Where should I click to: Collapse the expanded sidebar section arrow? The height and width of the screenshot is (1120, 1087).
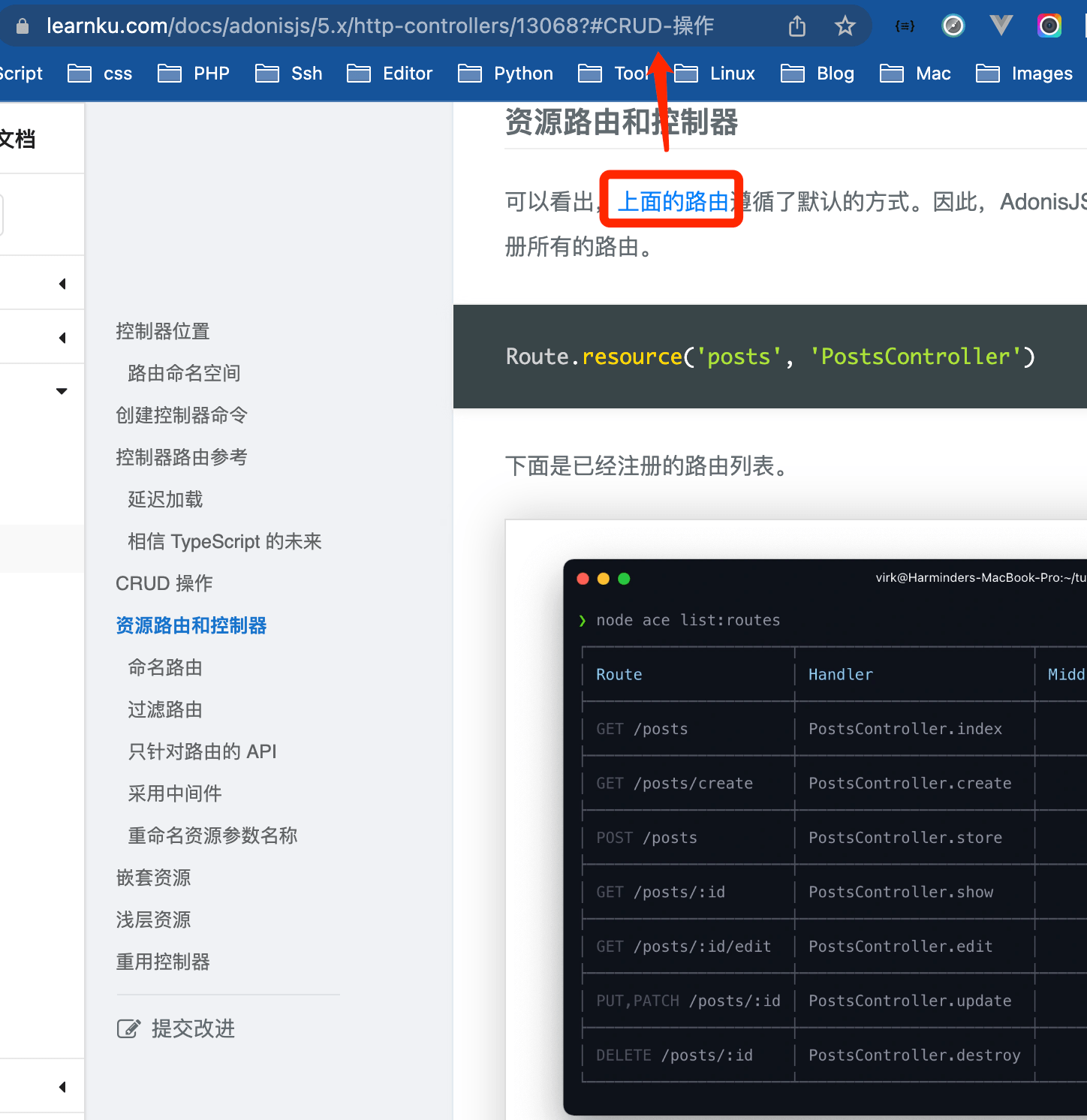click(x=62, y=391)
